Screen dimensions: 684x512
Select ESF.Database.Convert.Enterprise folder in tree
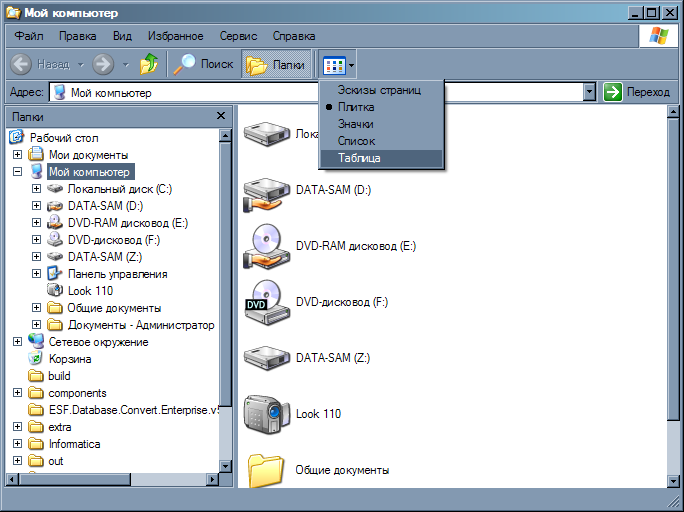(133, 410)
